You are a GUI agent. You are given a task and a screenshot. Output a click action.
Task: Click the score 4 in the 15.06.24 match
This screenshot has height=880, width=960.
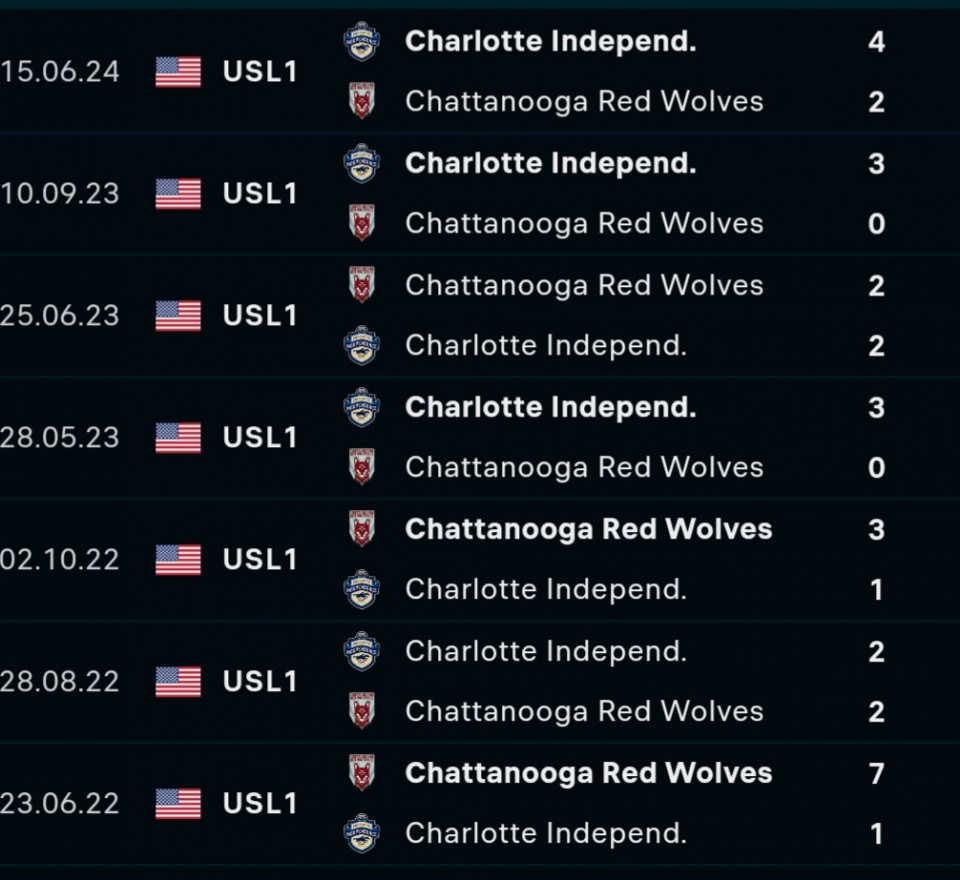coord(876,42)
